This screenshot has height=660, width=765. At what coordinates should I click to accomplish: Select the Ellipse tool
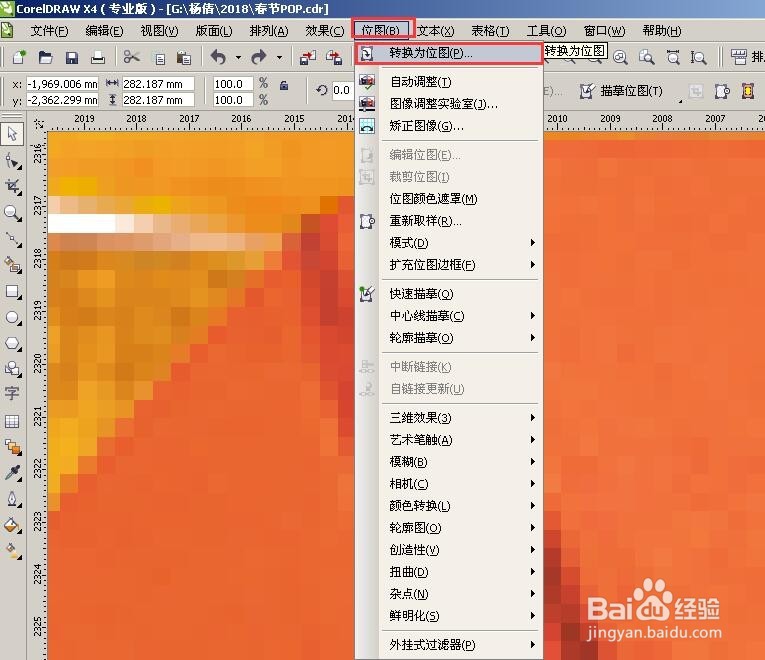[x=12, y=318]
